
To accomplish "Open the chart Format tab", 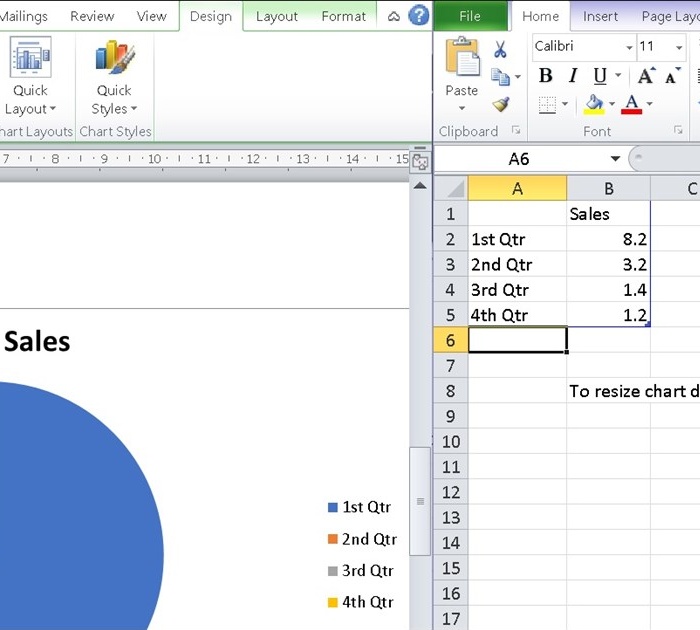I will 343,17.
